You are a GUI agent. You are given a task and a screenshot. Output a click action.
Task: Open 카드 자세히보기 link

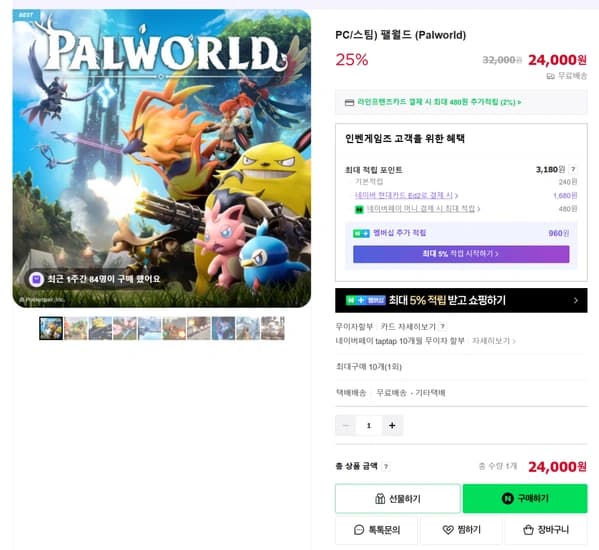coord(408,327)
